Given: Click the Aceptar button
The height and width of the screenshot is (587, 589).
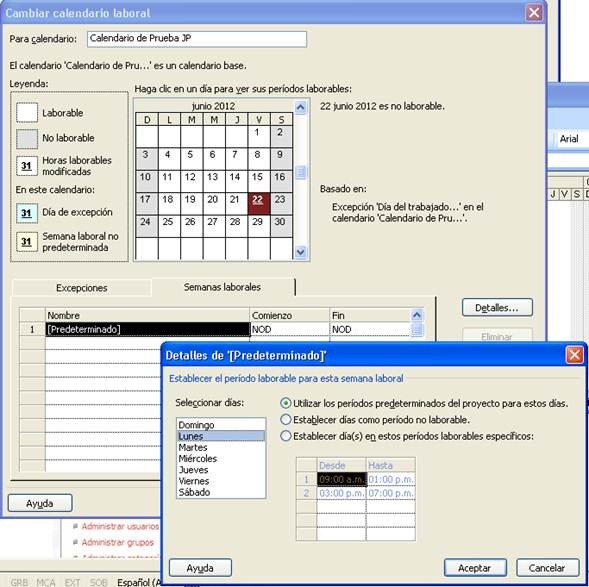Looking at the screenshot, I should (475, 568).
